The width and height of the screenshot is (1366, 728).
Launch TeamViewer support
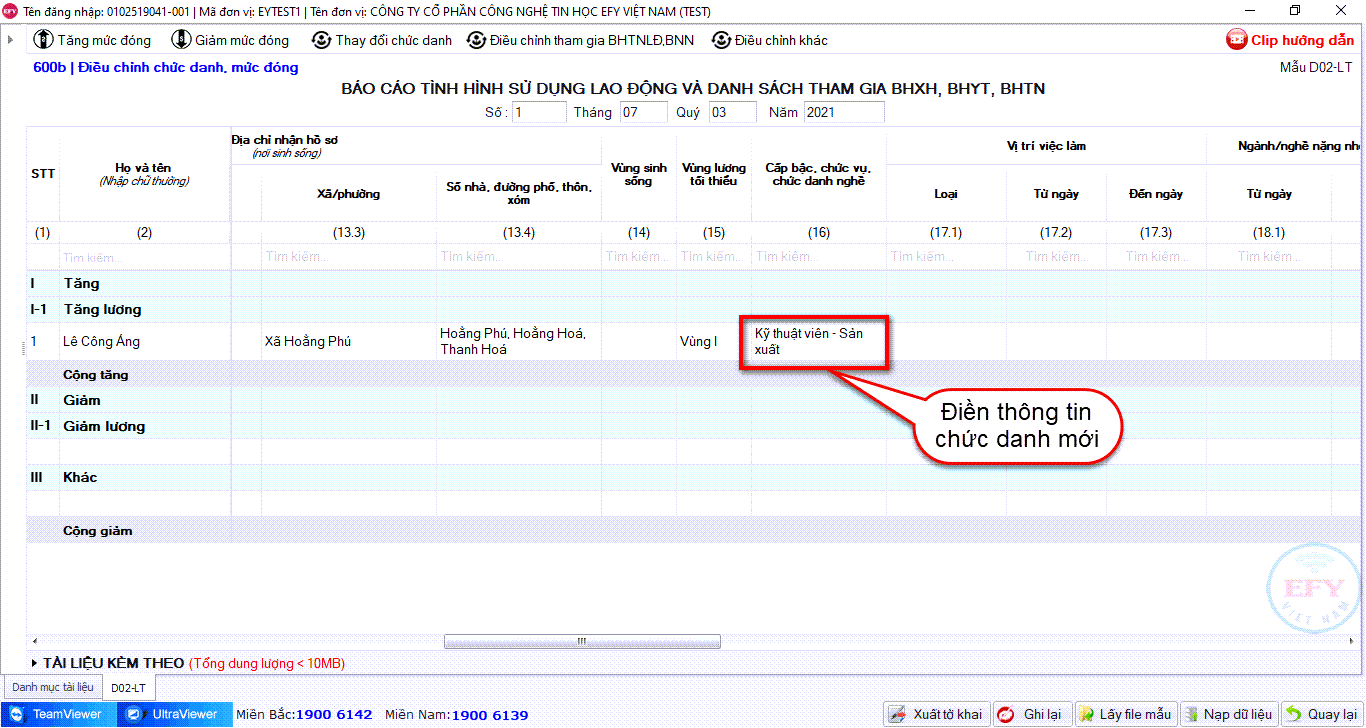(57, 714)
